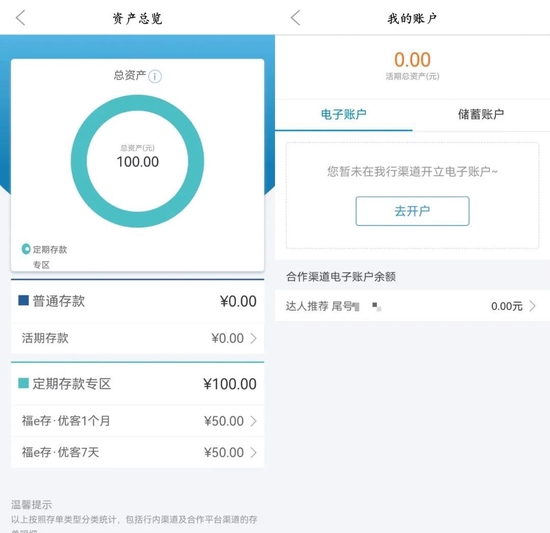Toggle the 定期存款专区 legend marker

26,249
